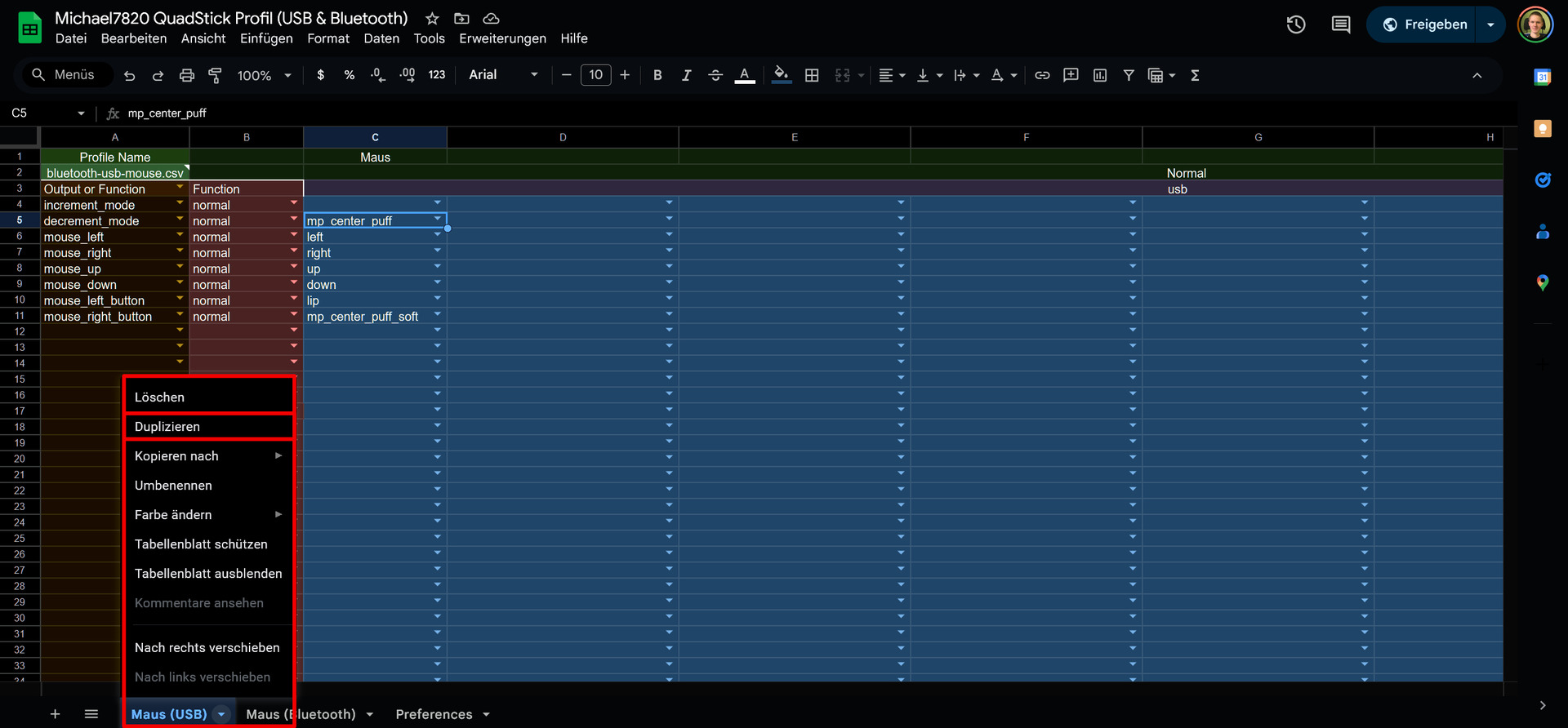This screenshot has width=1568, height=728.
Task: Click the print icon
Action: click(186, 75)
